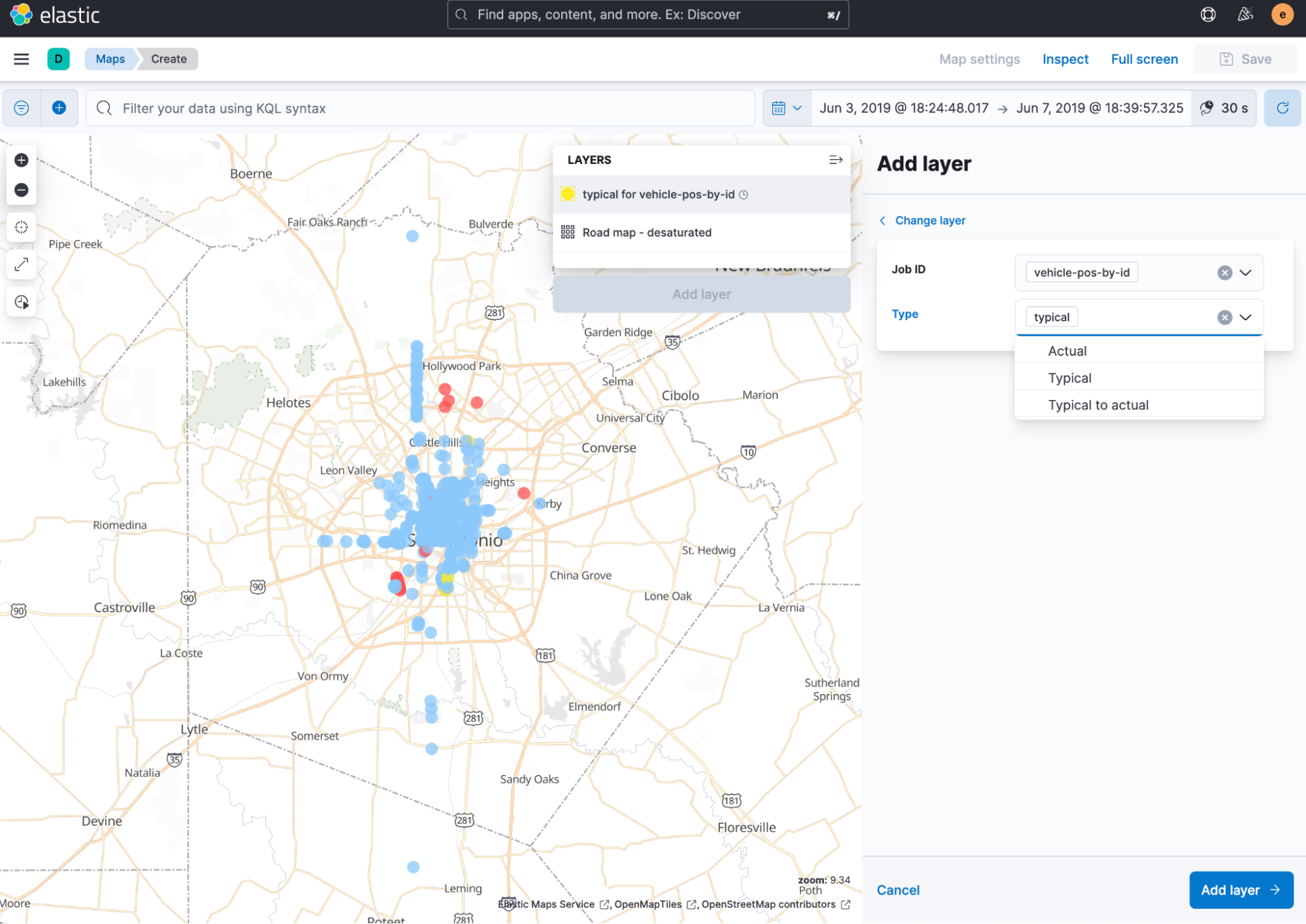Click the calendar date picker icon

pos(779,107)
